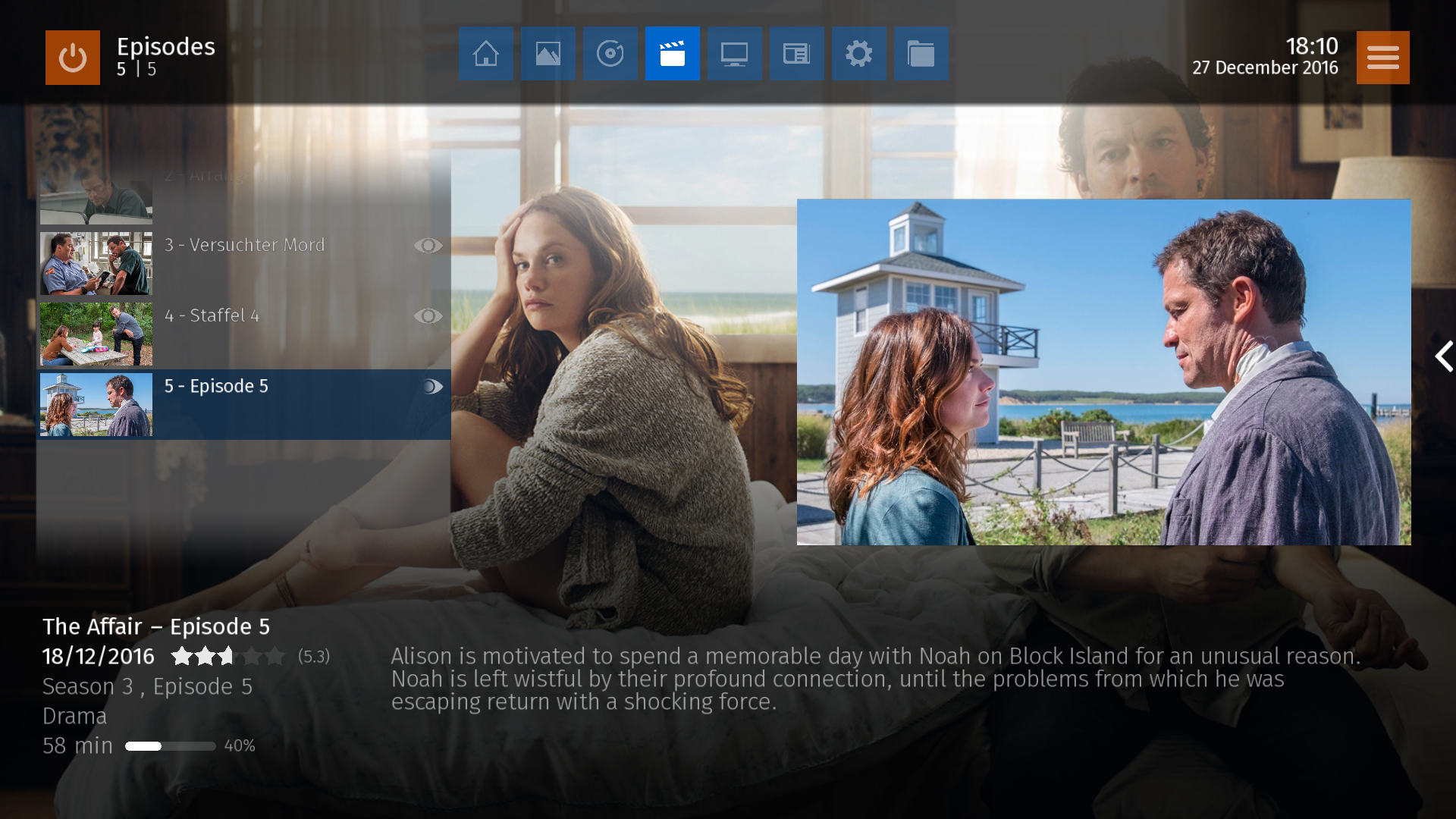Click the Episodes heading
This screenshot has height=819, width=1456.
[166, 47]
